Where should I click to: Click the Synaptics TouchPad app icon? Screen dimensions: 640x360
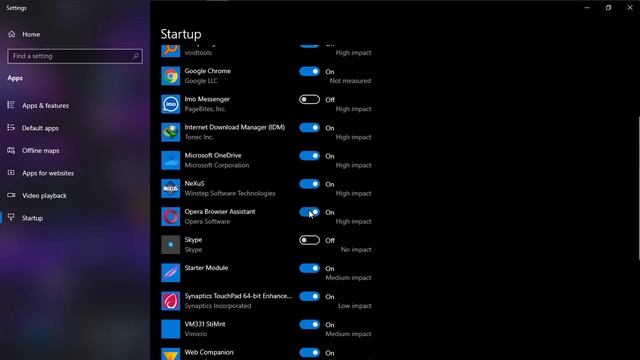click(170, 301)
